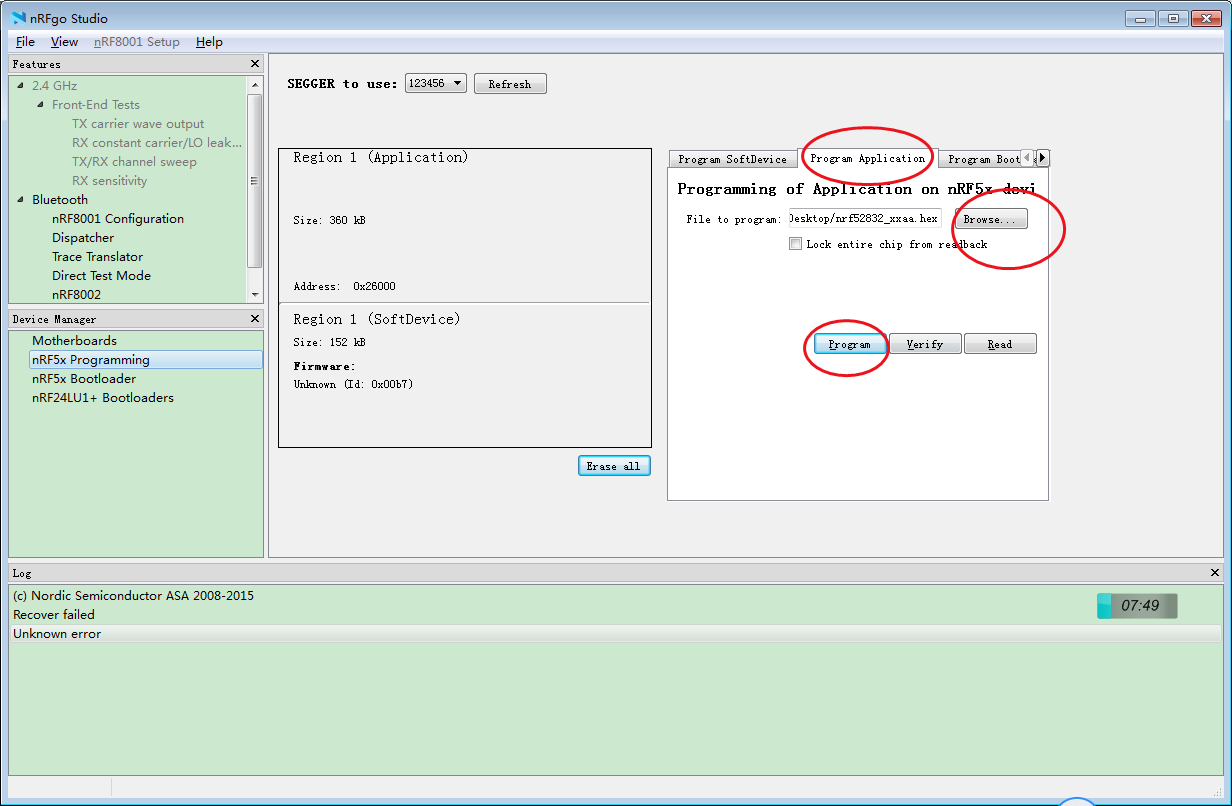Switch to the Program Bootloader tab
Viewport: 1232px width, 806px height.
point(982,159)
